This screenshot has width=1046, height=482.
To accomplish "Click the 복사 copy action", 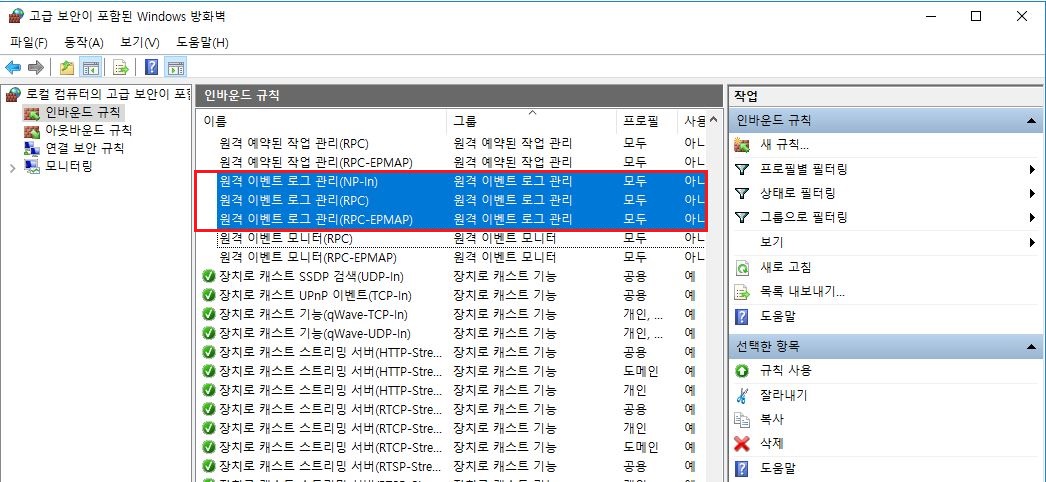I will coord(772,419).
